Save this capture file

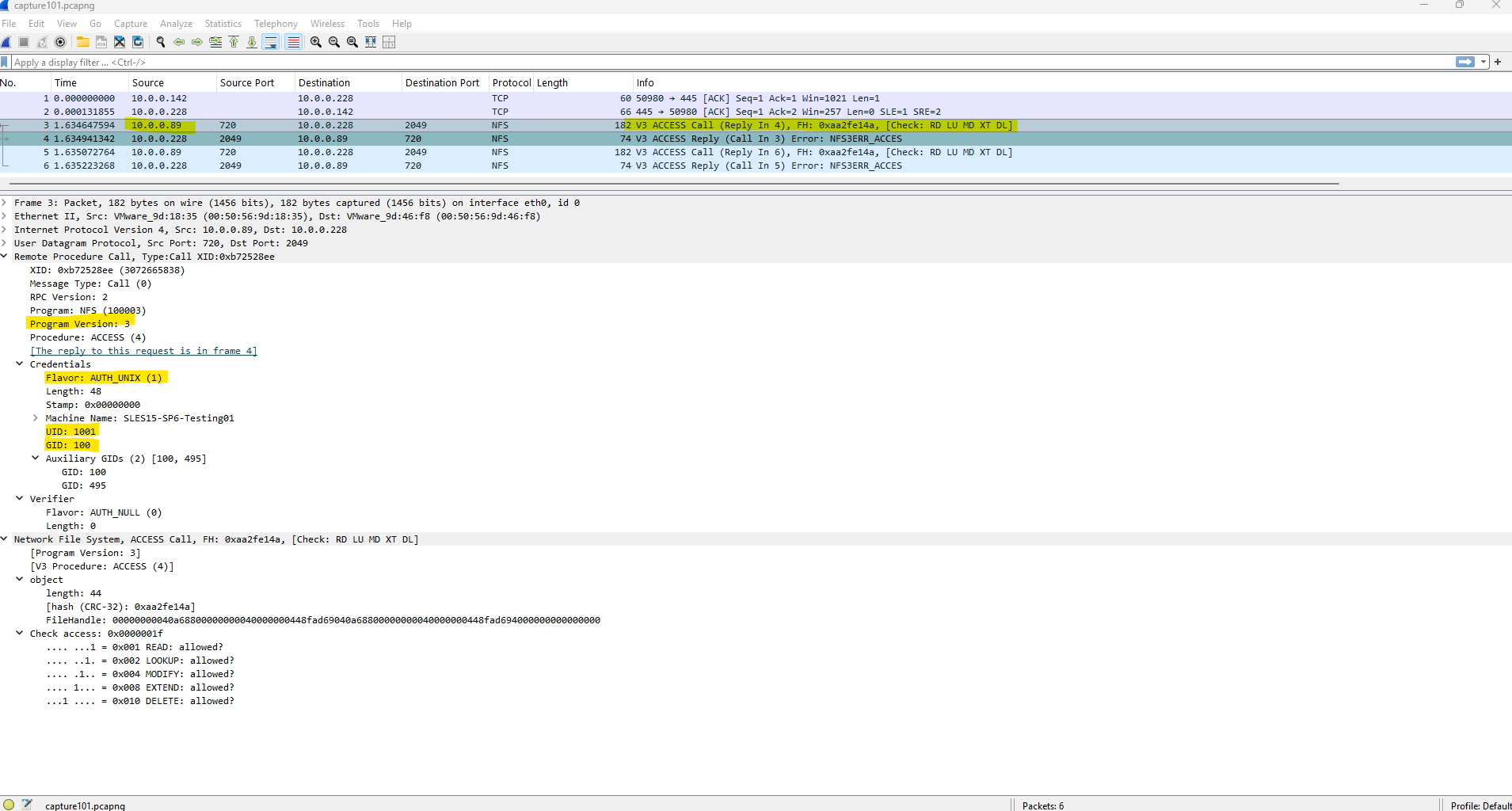pyautogui.click(x=101, y=42)
